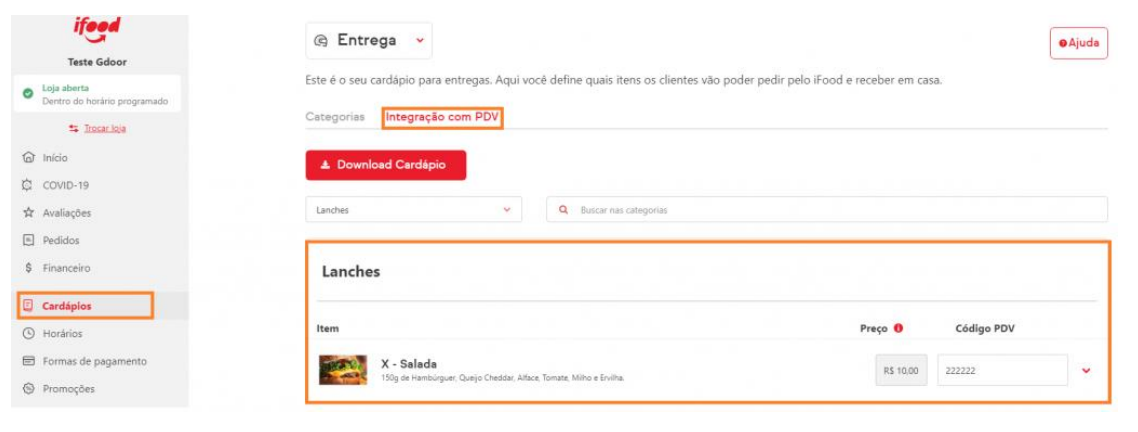Click the card icon beside Formas de pagamento
The width and height of the screenshot is (1138, 432).
point(28,362)
